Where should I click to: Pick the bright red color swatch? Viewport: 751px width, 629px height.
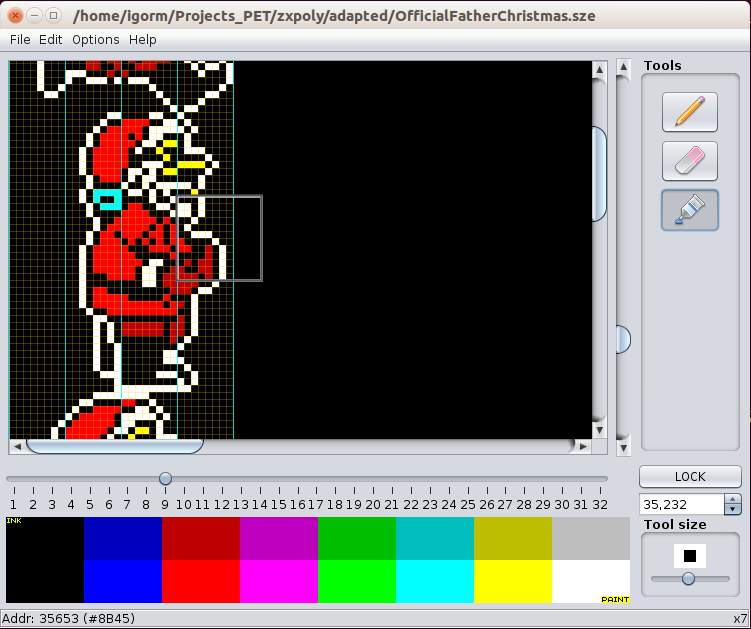click(x=201, y=582)
